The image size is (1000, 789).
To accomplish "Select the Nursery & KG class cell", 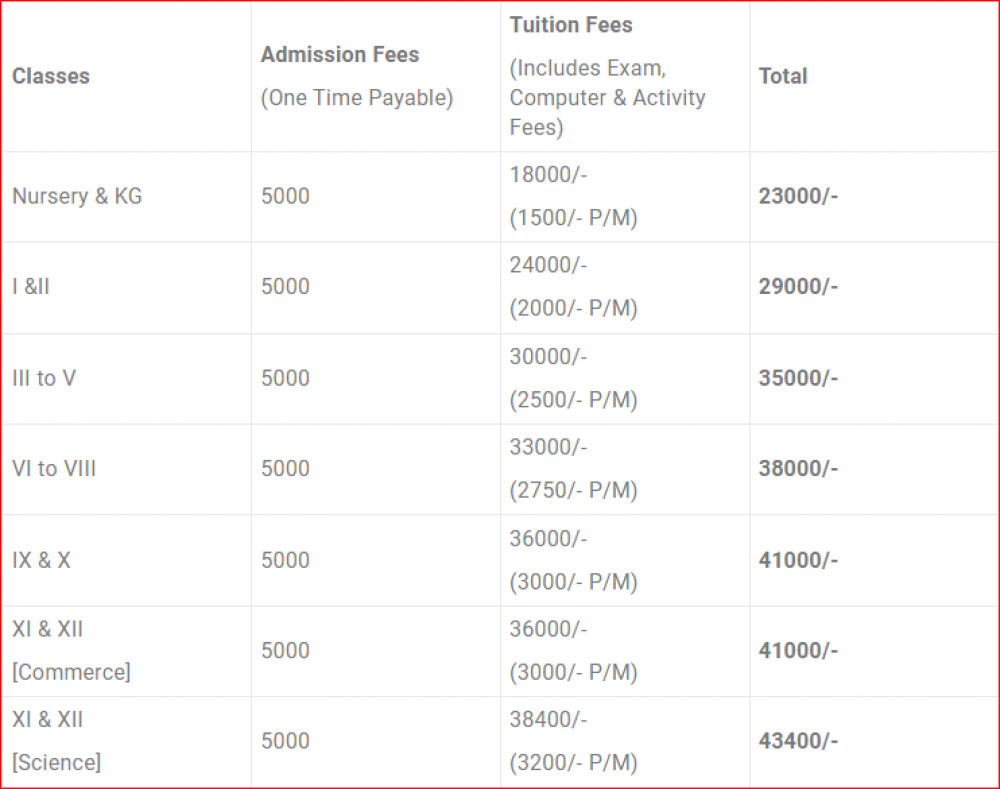I will 77,196.
